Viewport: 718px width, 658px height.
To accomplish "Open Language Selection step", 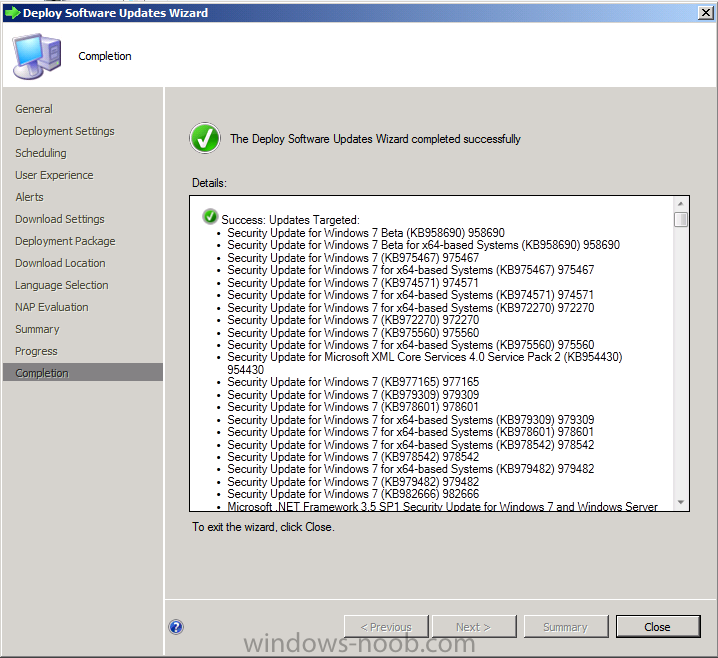I will click(61, 285).
